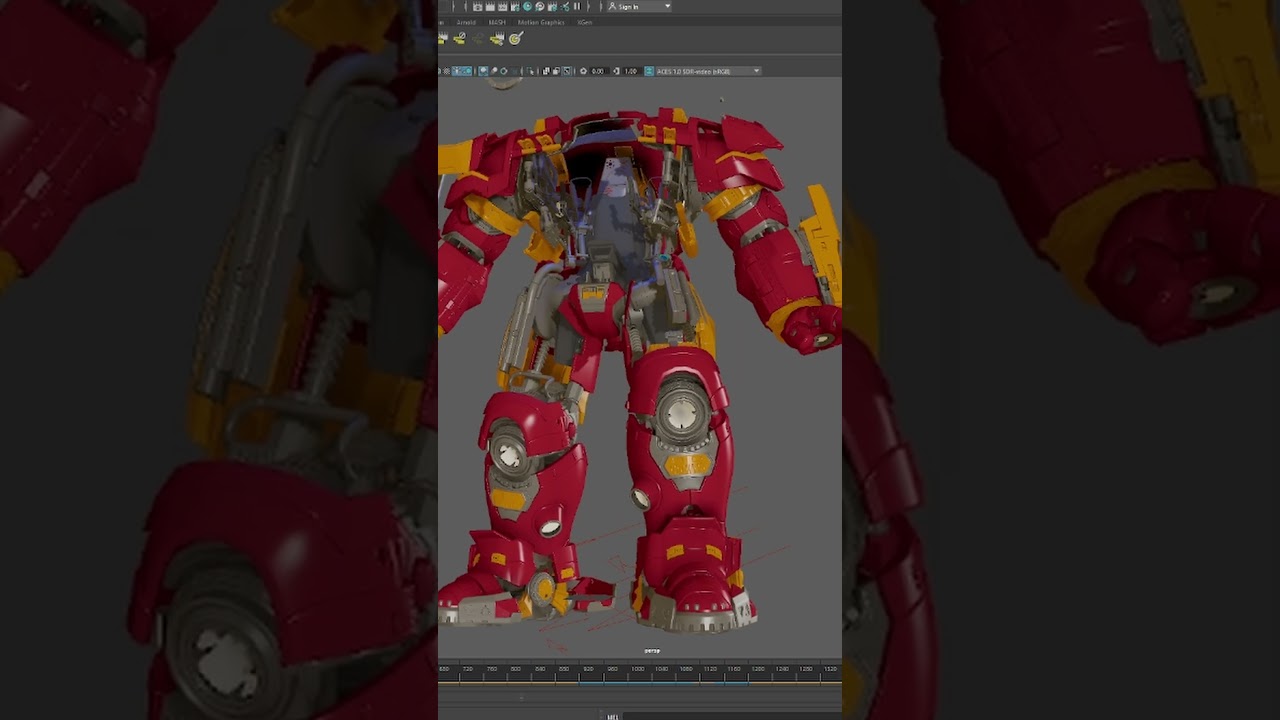Open the Render View clapperboard icon

478,7
